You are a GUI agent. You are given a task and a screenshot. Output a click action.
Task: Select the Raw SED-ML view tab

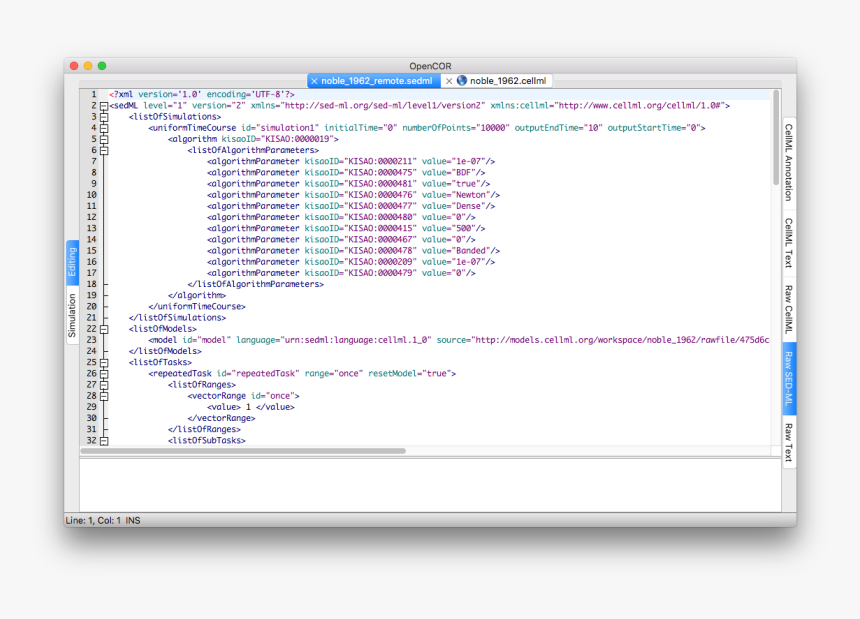788,380
